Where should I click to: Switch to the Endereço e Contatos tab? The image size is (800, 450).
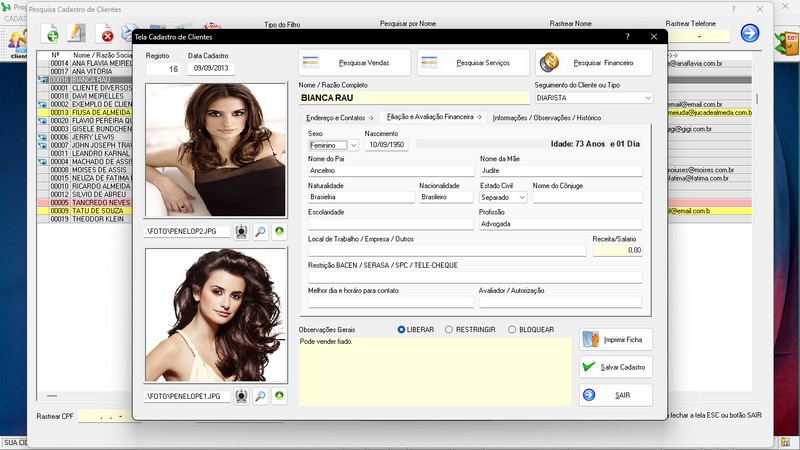point(339,118)
